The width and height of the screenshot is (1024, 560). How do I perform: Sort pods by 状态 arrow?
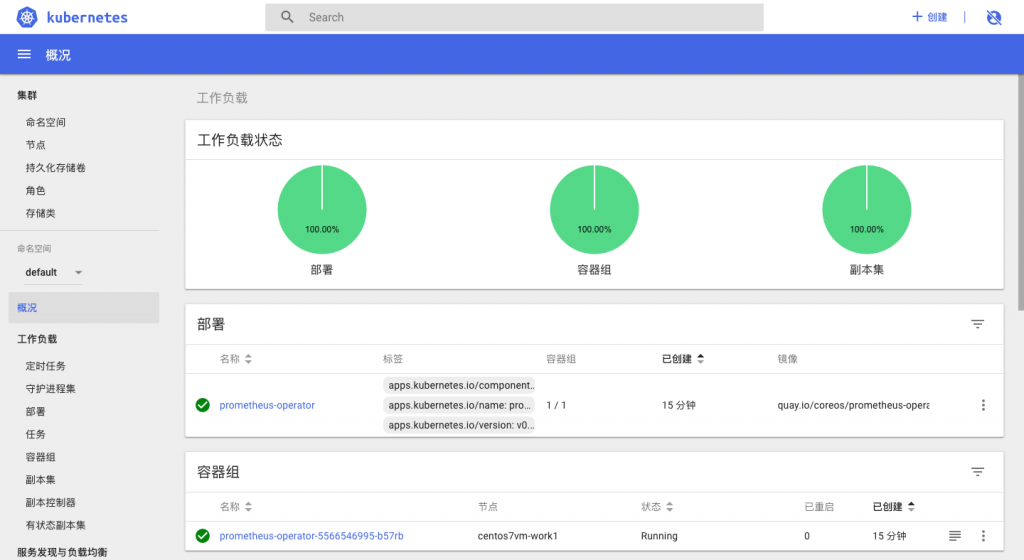tap(669, 506)
